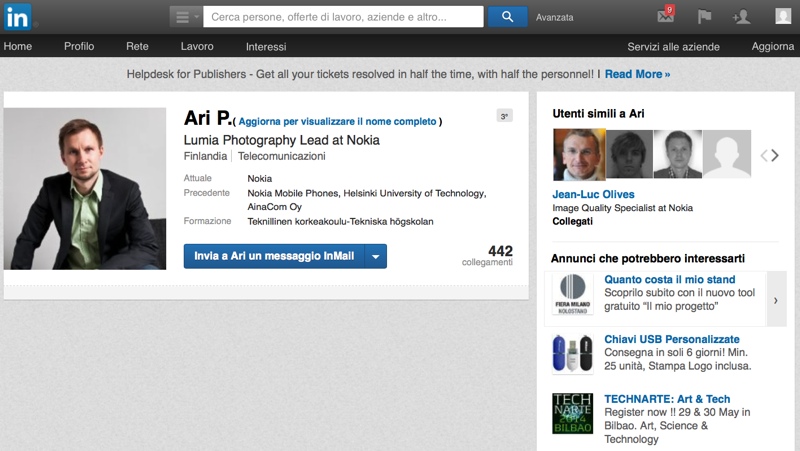Click the Technarte Bilbao ad image
This screenshot has height=451, width=800.
[573, 413]
